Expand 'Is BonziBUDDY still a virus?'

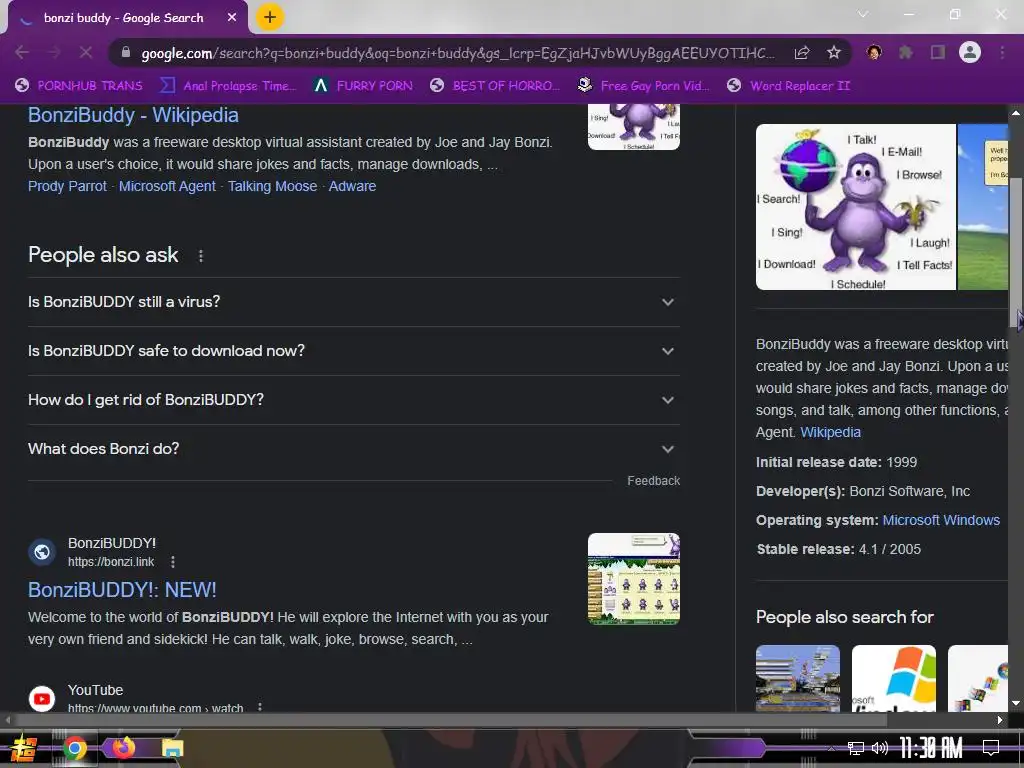click(x=354, y=302)
